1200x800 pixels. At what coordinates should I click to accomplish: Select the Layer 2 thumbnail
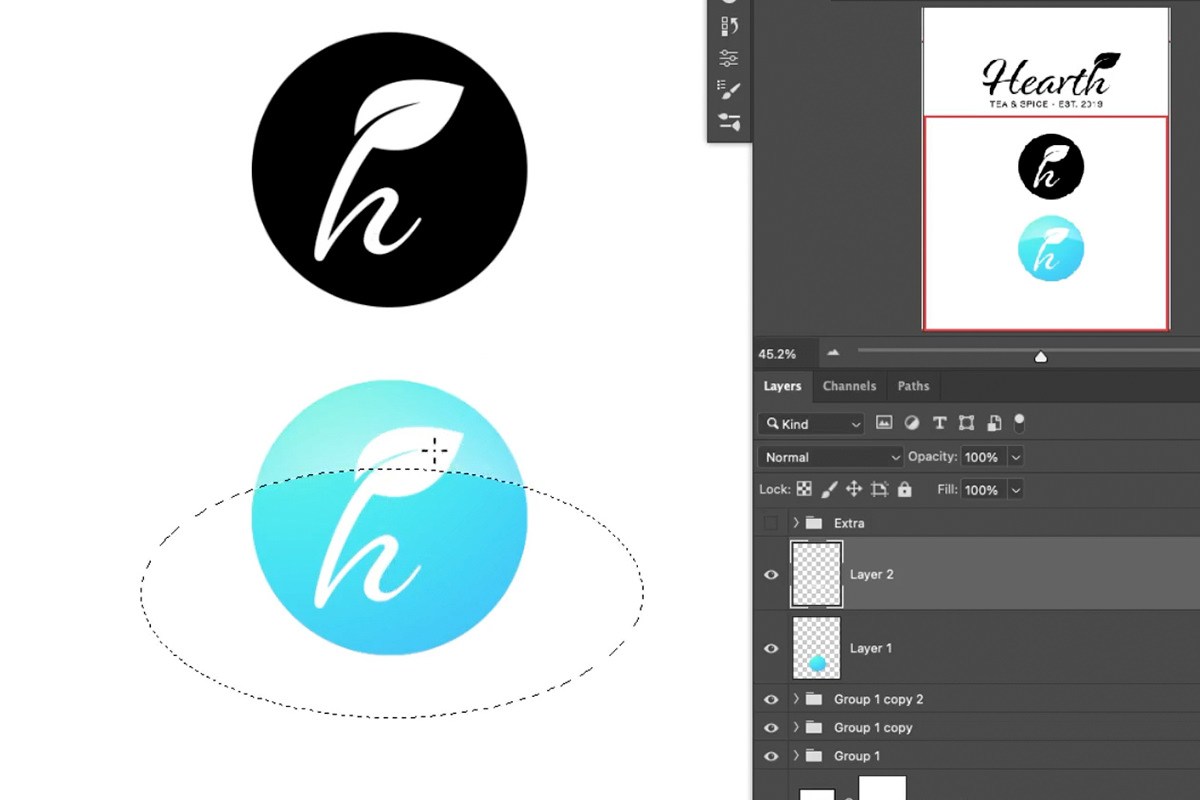pyautogui.click(x=816, y=574)
